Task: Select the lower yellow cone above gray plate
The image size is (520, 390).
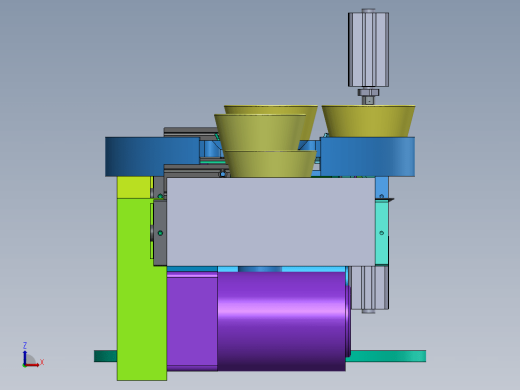Action: pyautogui.click(x=270, y=164)
